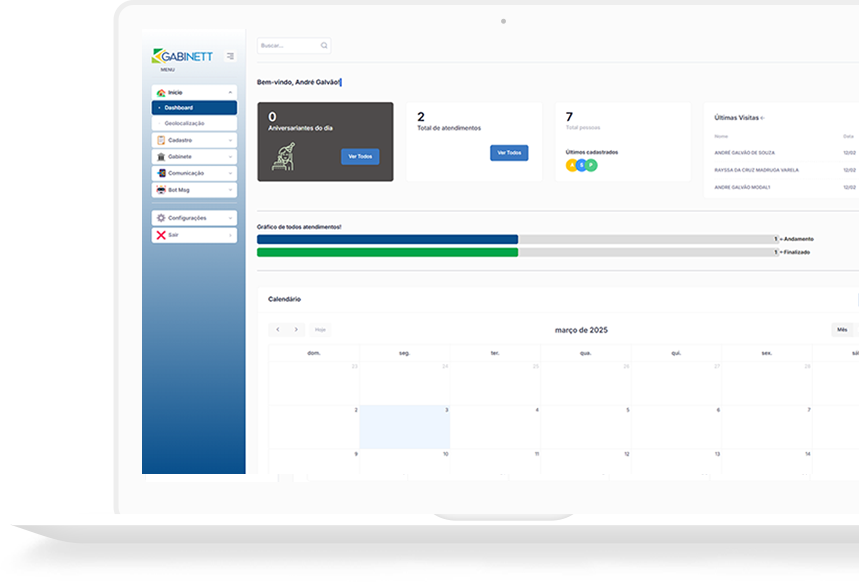Viewport: 859px width, 582px height.
Task: Expand the Configurações submenu arrow
Action: [230, 218]
